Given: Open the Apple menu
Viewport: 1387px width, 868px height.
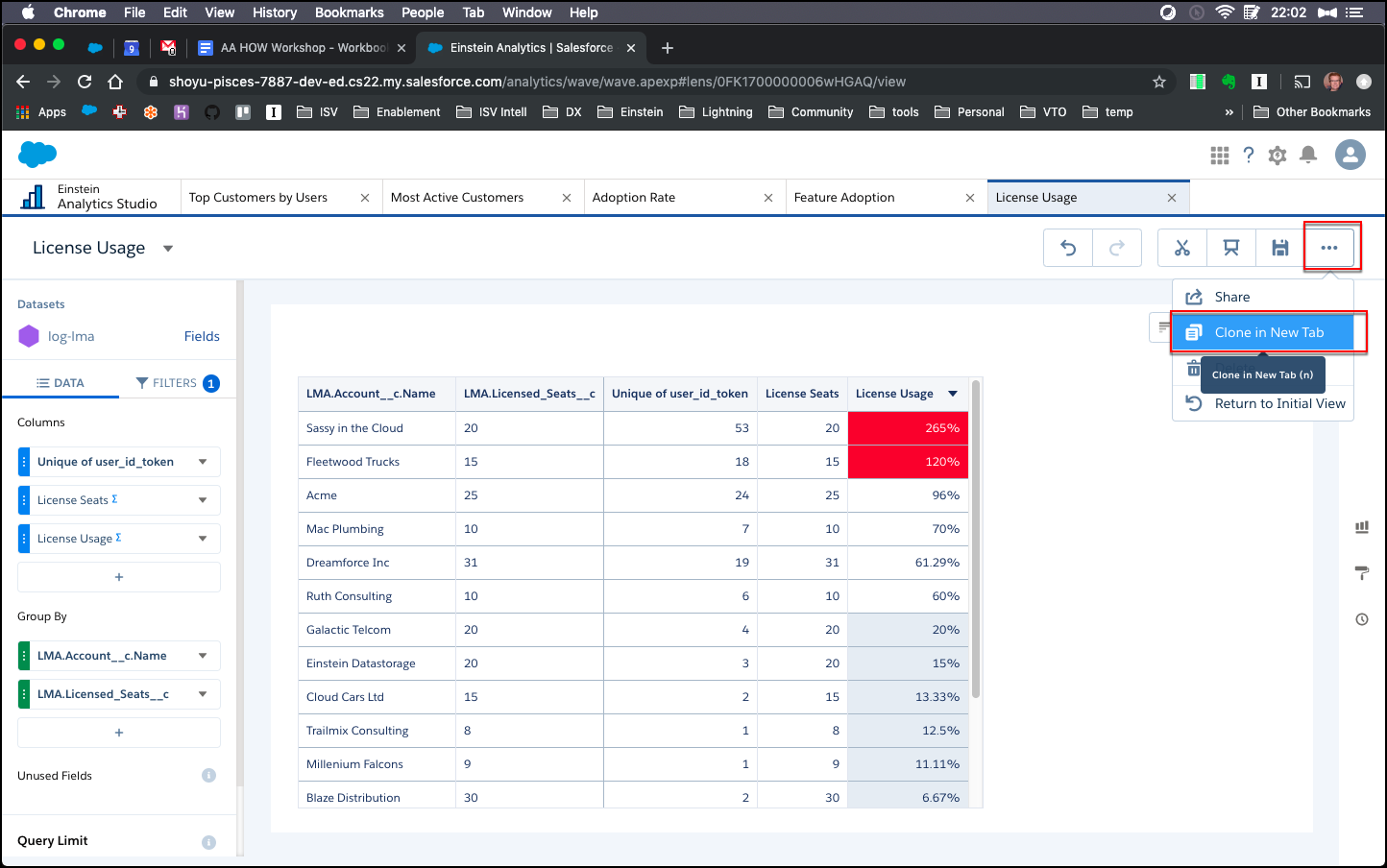Looking at the screenshot, I should point(27,12).
